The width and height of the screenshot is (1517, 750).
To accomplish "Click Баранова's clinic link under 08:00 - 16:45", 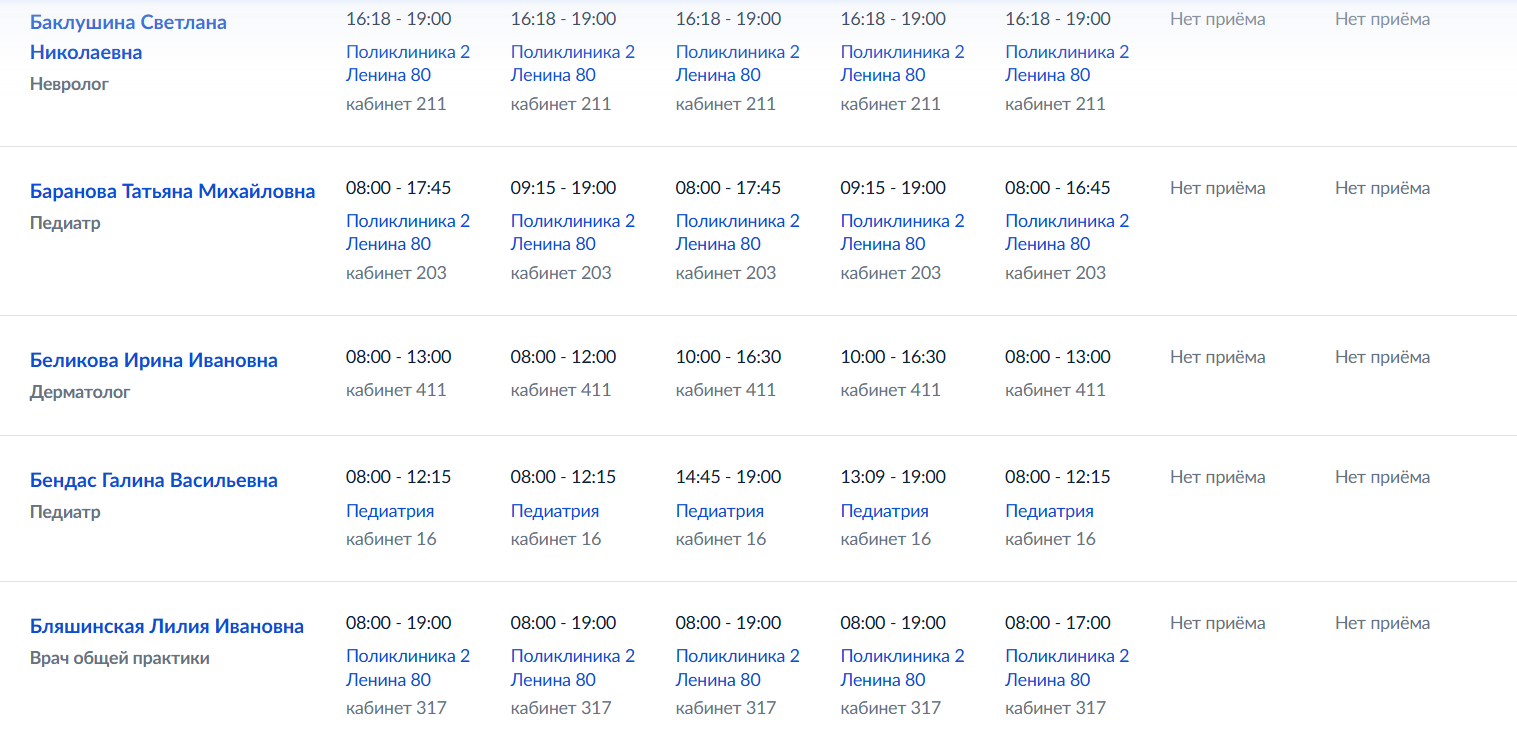I will point(1067,232).
